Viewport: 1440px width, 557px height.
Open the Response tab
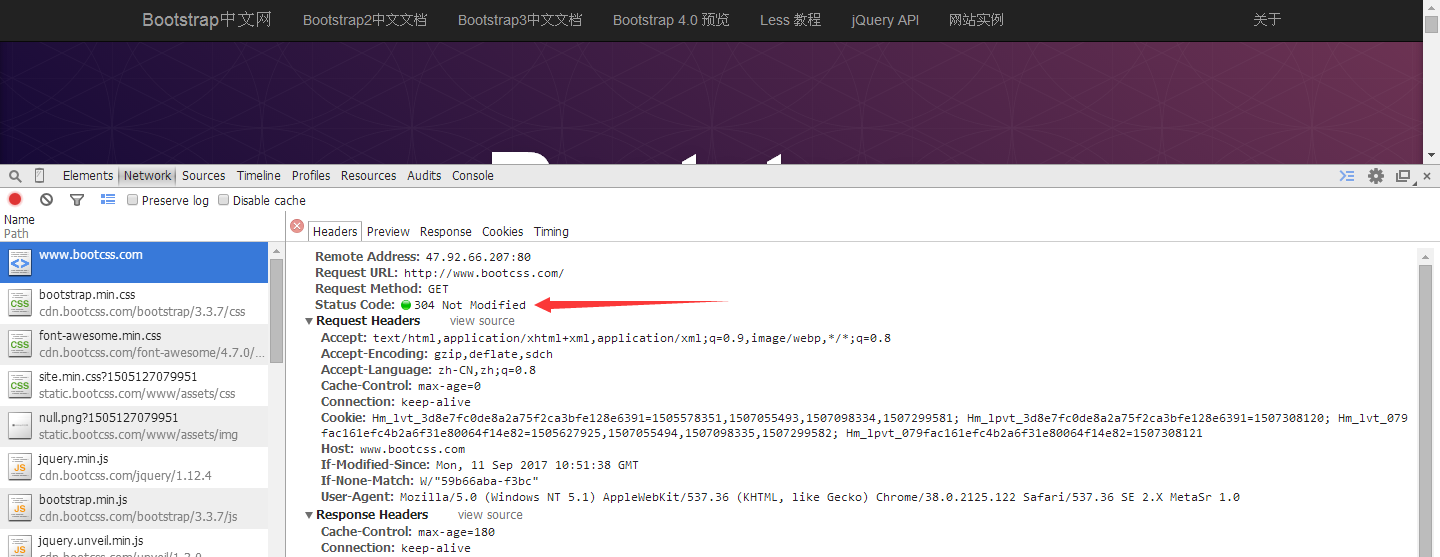[446, 232]
